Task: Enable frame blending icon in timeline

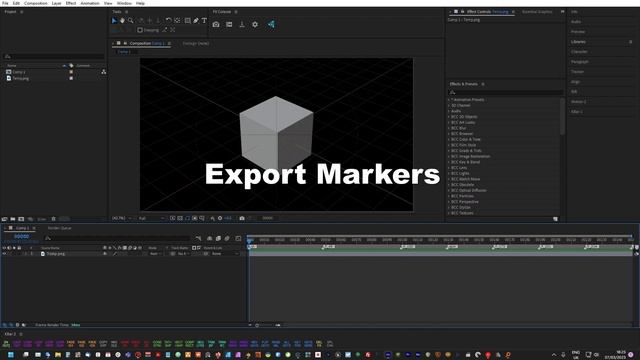Action: click(x=218, y=238)
